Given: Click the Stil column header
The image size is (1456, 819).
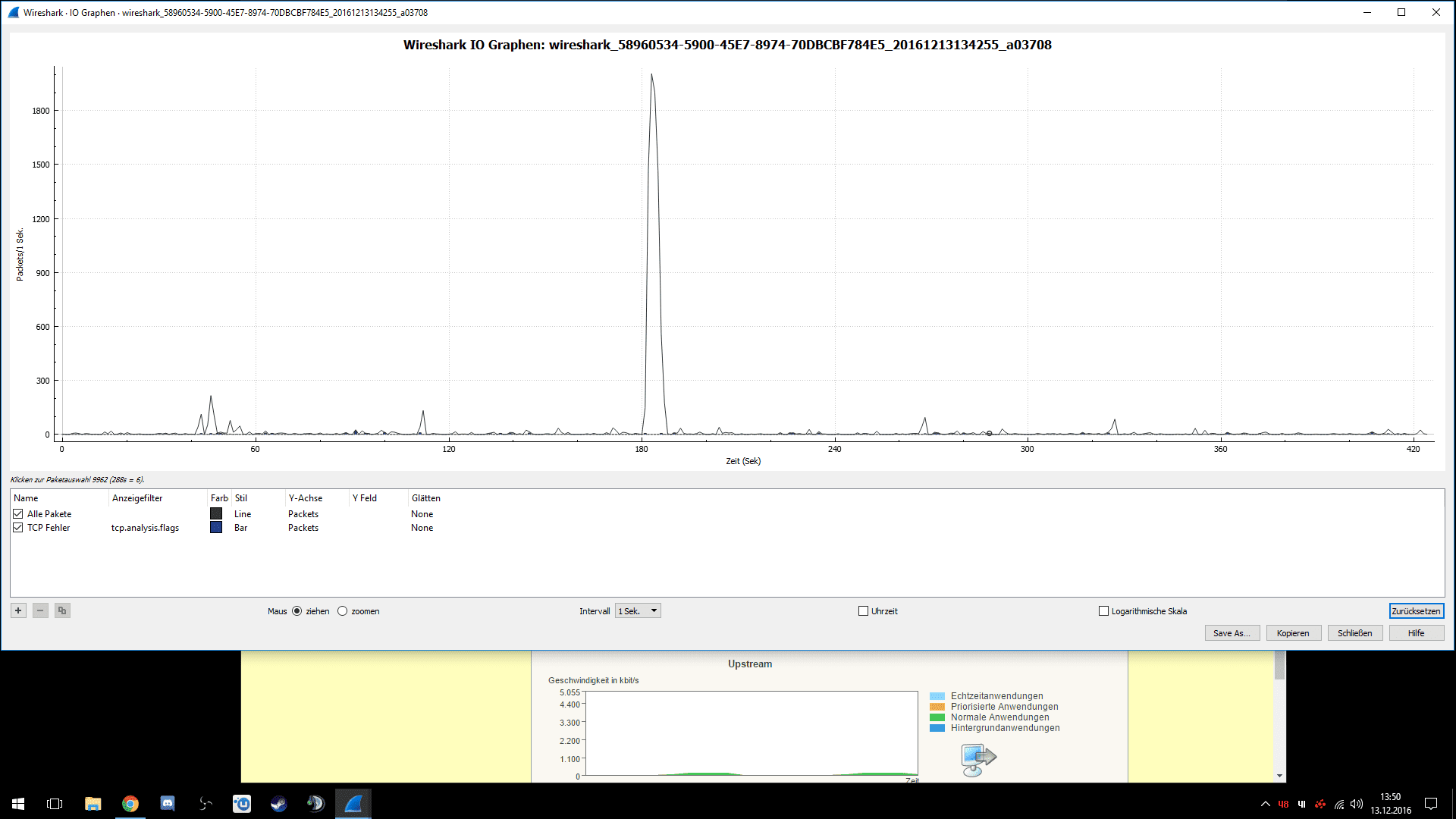Looking at the screenshot, I should point(241,498).
